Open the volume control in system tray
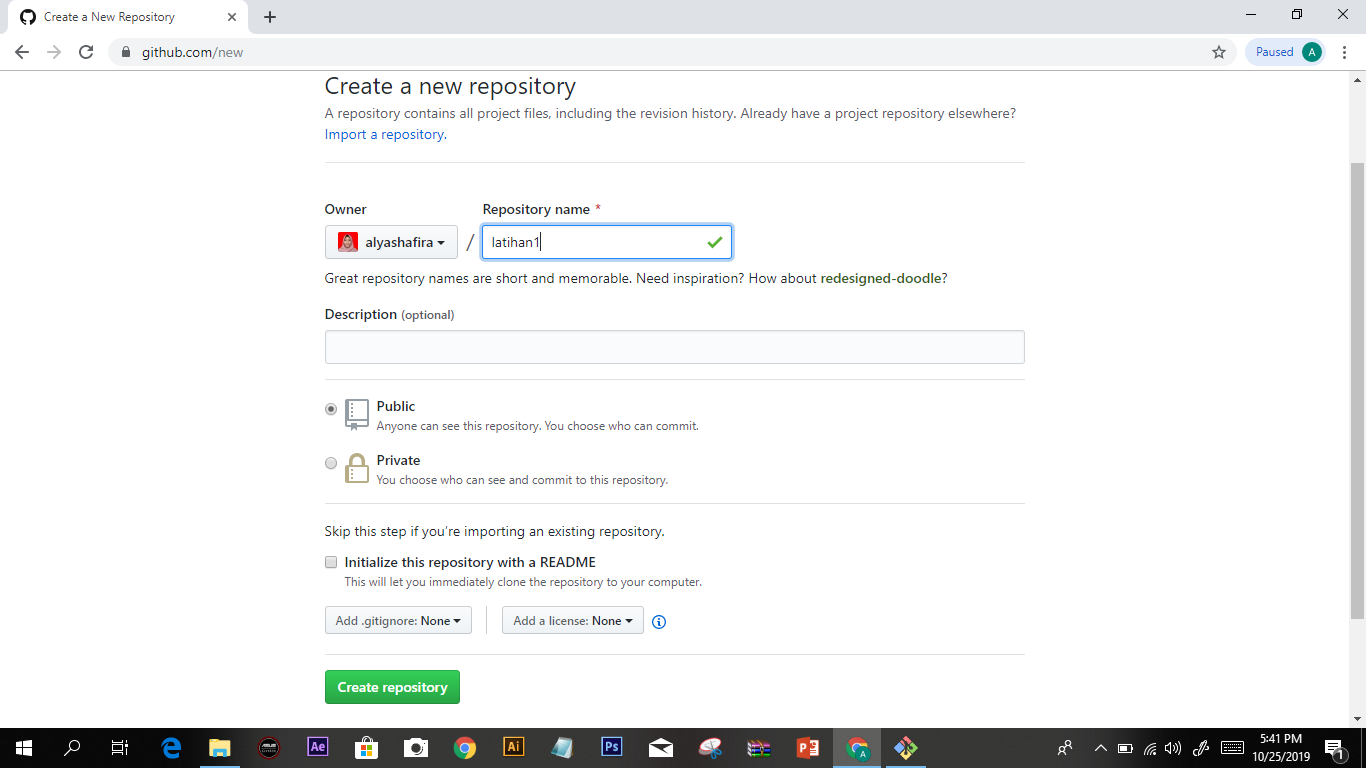Screen dimensions: 1366x768 click(1174, 747)
